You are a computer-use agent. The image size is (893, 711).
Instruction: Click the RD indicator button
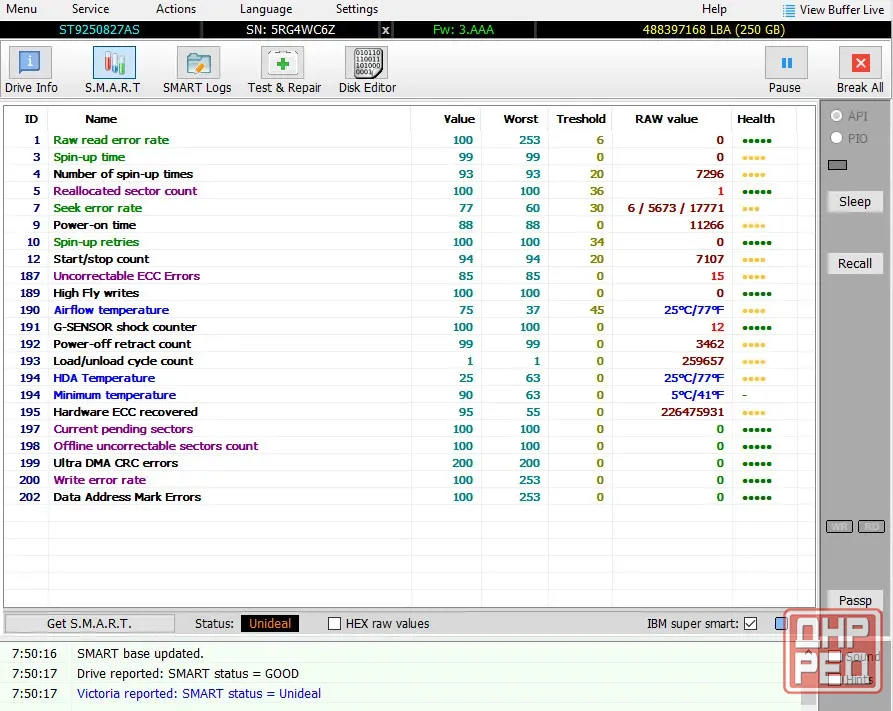pyautogui.click(x=871, y=526)
